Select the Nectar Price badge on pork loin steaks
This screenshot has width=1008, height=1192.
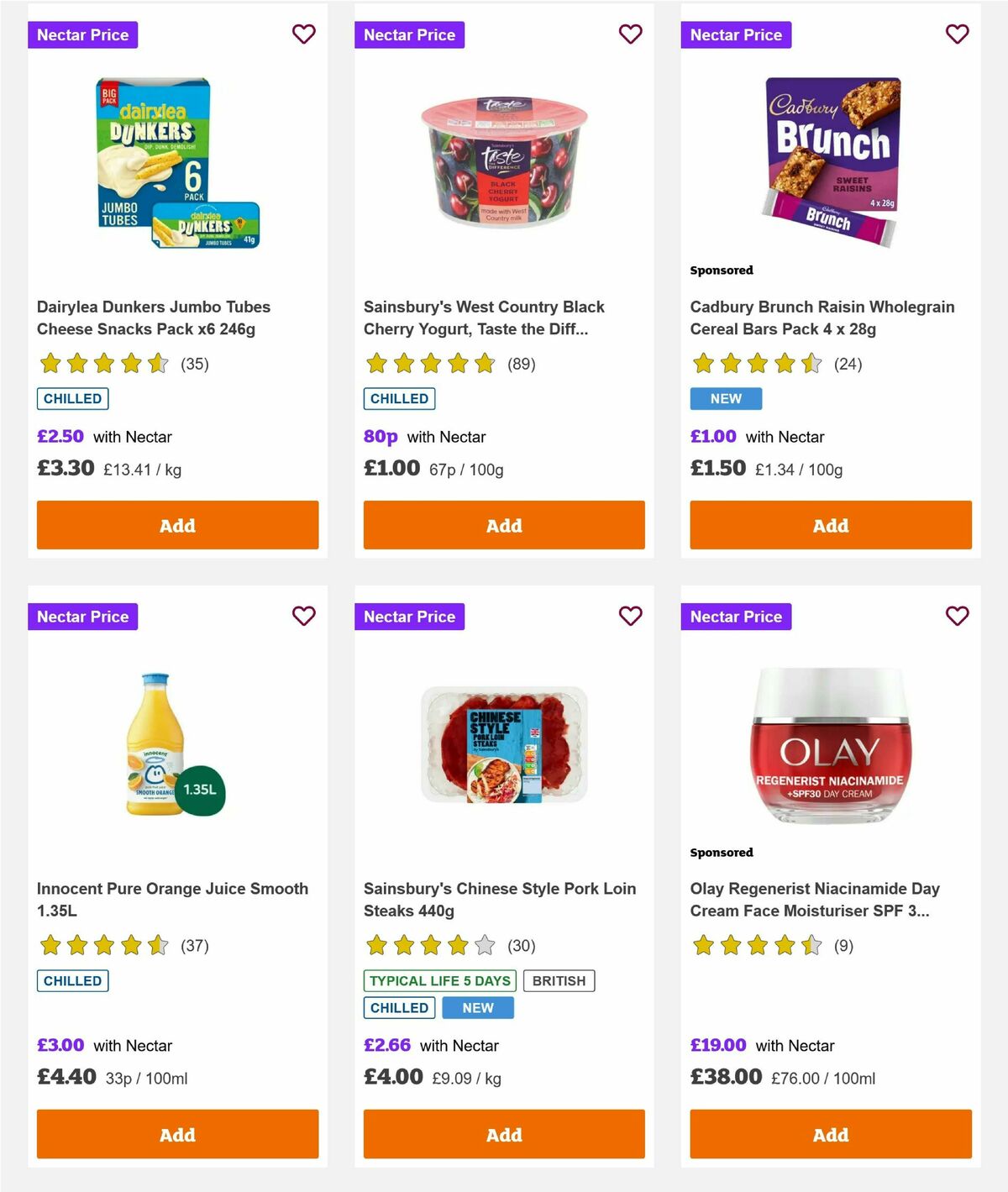pyautogui.click(x=410, y=616)
